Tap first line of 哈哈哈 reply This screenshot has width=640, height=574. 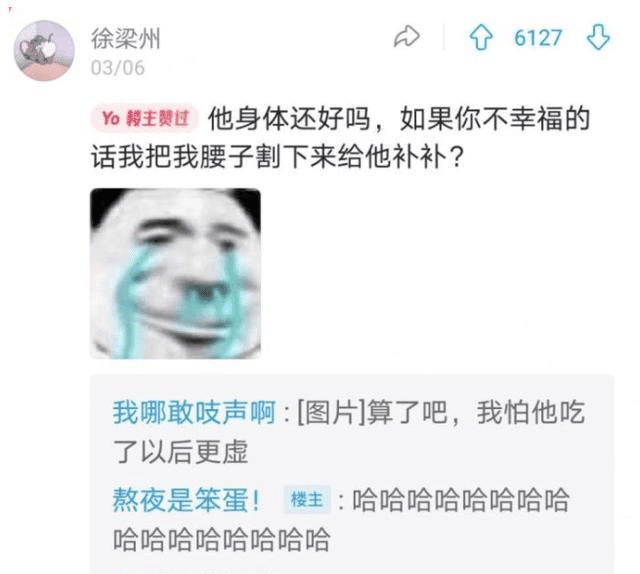coord(461,500)
